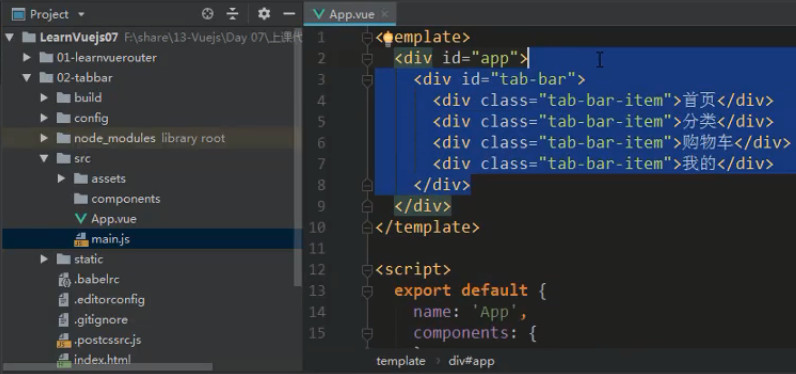The image size is (796, 374).
Task: Click the locate current file target icon
Action: [208, 14]
